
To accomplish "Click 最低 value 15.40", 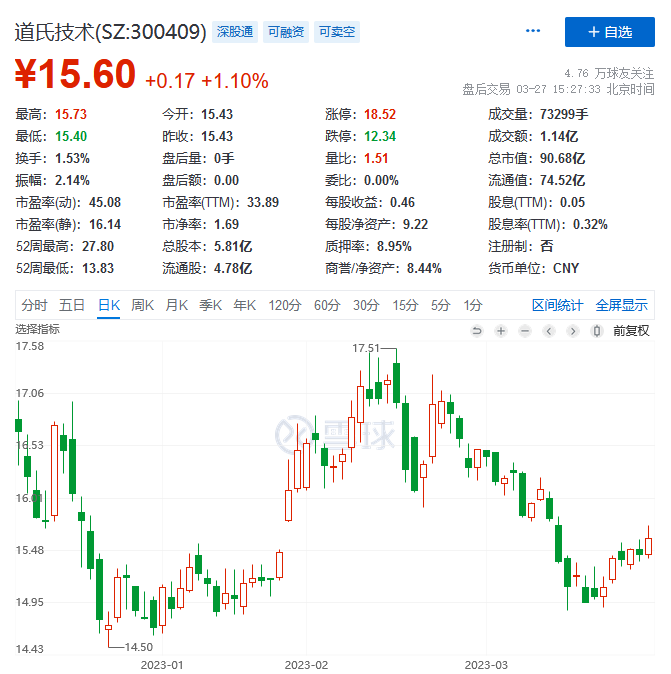I will click(x=71, y=136).
